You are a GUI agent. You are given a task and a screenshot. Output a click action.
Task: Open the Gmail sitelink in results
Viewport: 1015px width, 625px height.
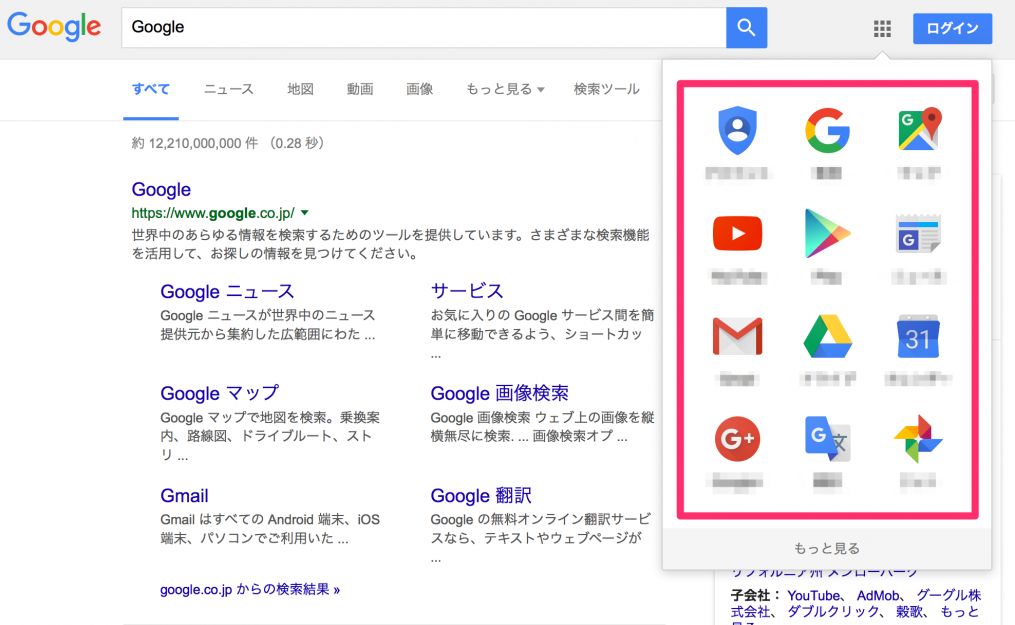[184, 496]
